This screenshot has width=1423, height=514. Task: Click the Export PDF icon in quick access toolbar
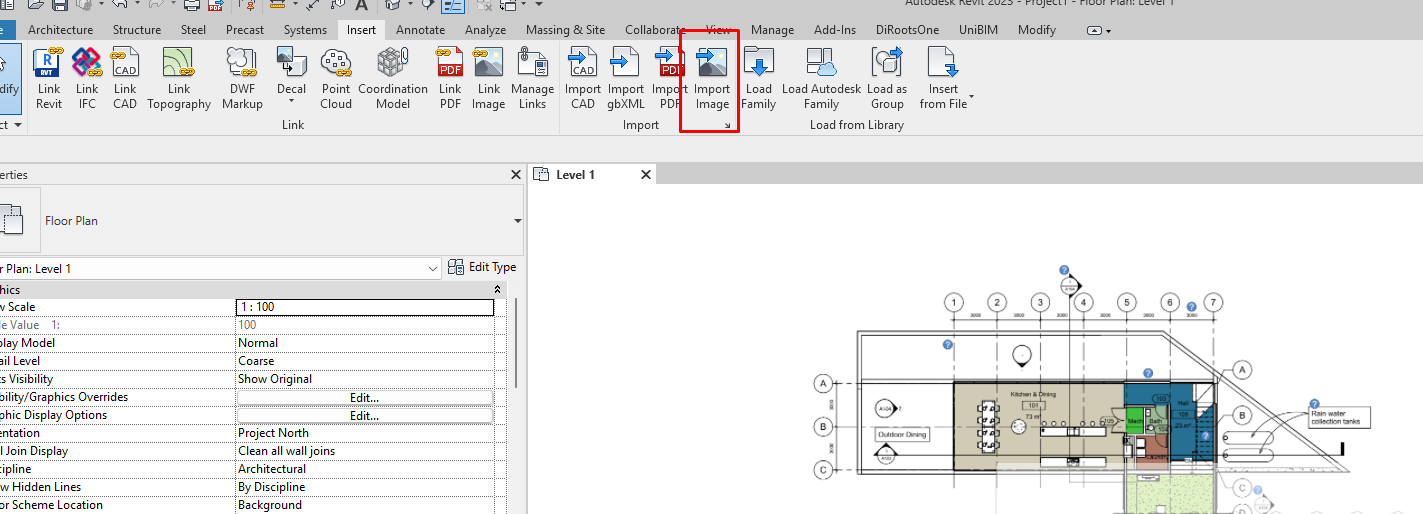point(215,5)
